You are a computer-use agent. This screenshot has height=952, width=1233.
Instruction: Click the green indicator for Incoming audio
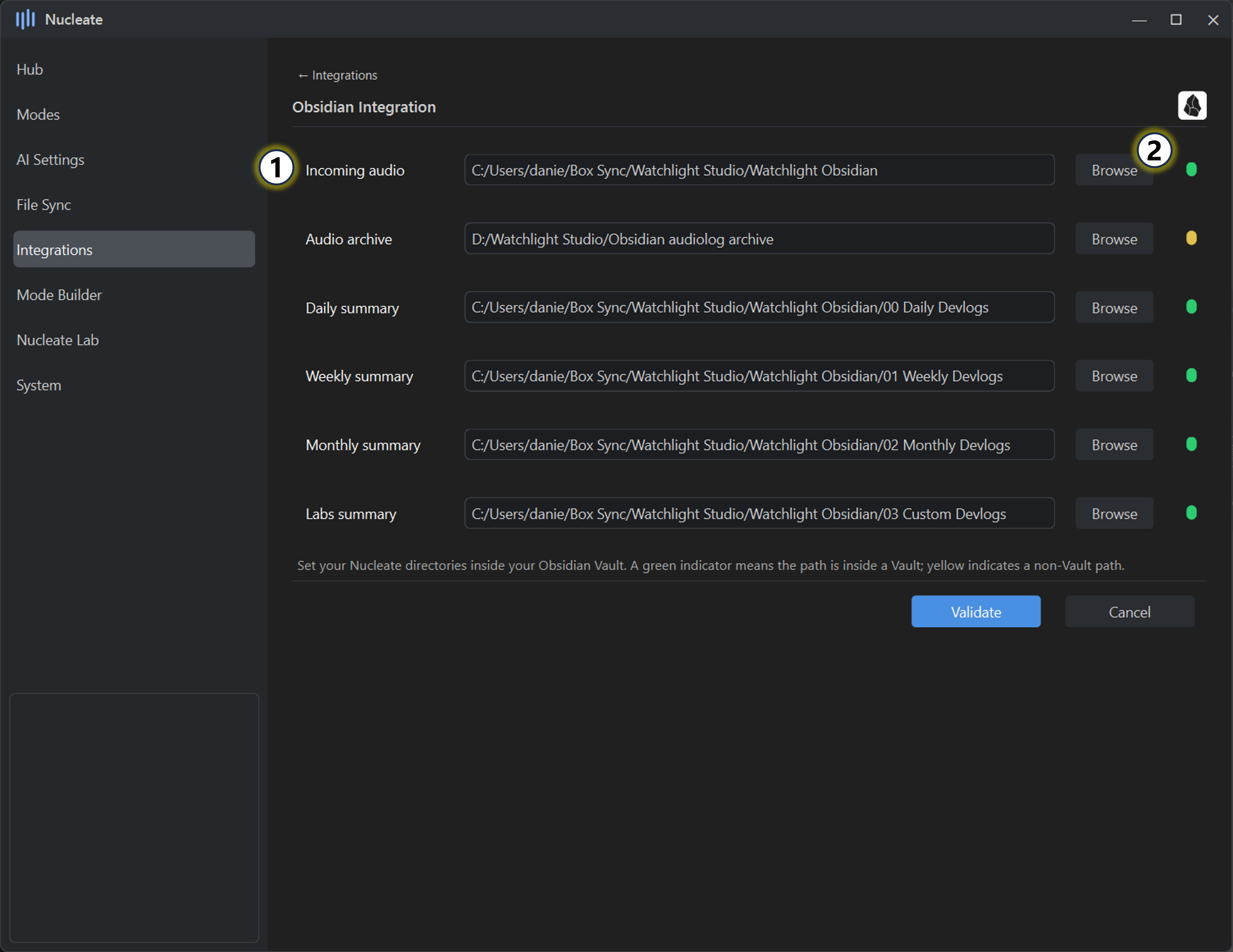click(x=1191, y=169)
